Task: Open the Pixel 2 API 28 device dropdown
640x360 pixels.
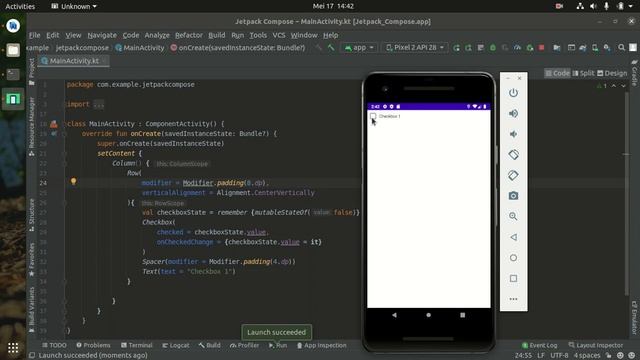Action: click(415, 48)
